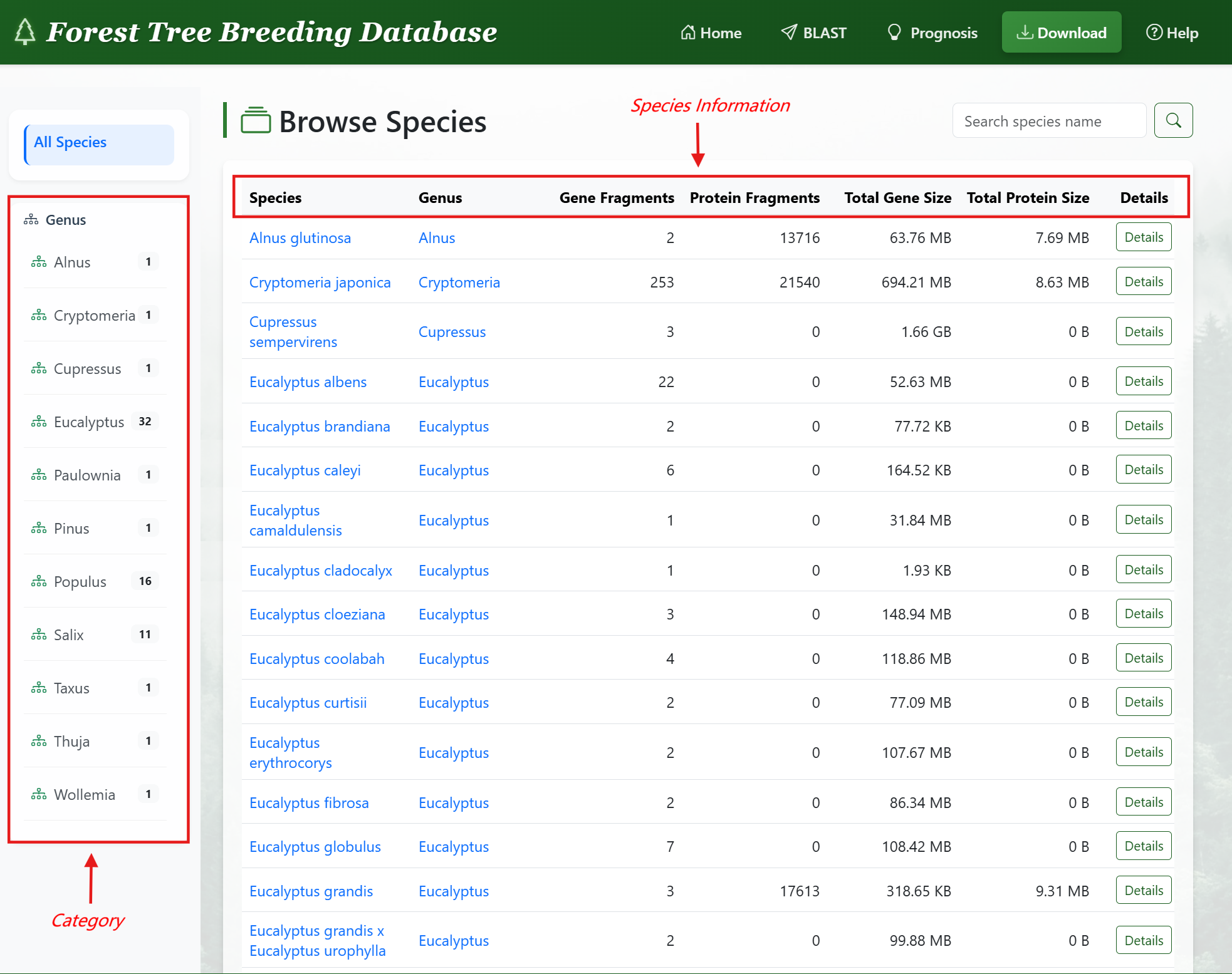Click the Total Gene Size column header
This screenshot has height=974, width=1232.
point(898,198)
